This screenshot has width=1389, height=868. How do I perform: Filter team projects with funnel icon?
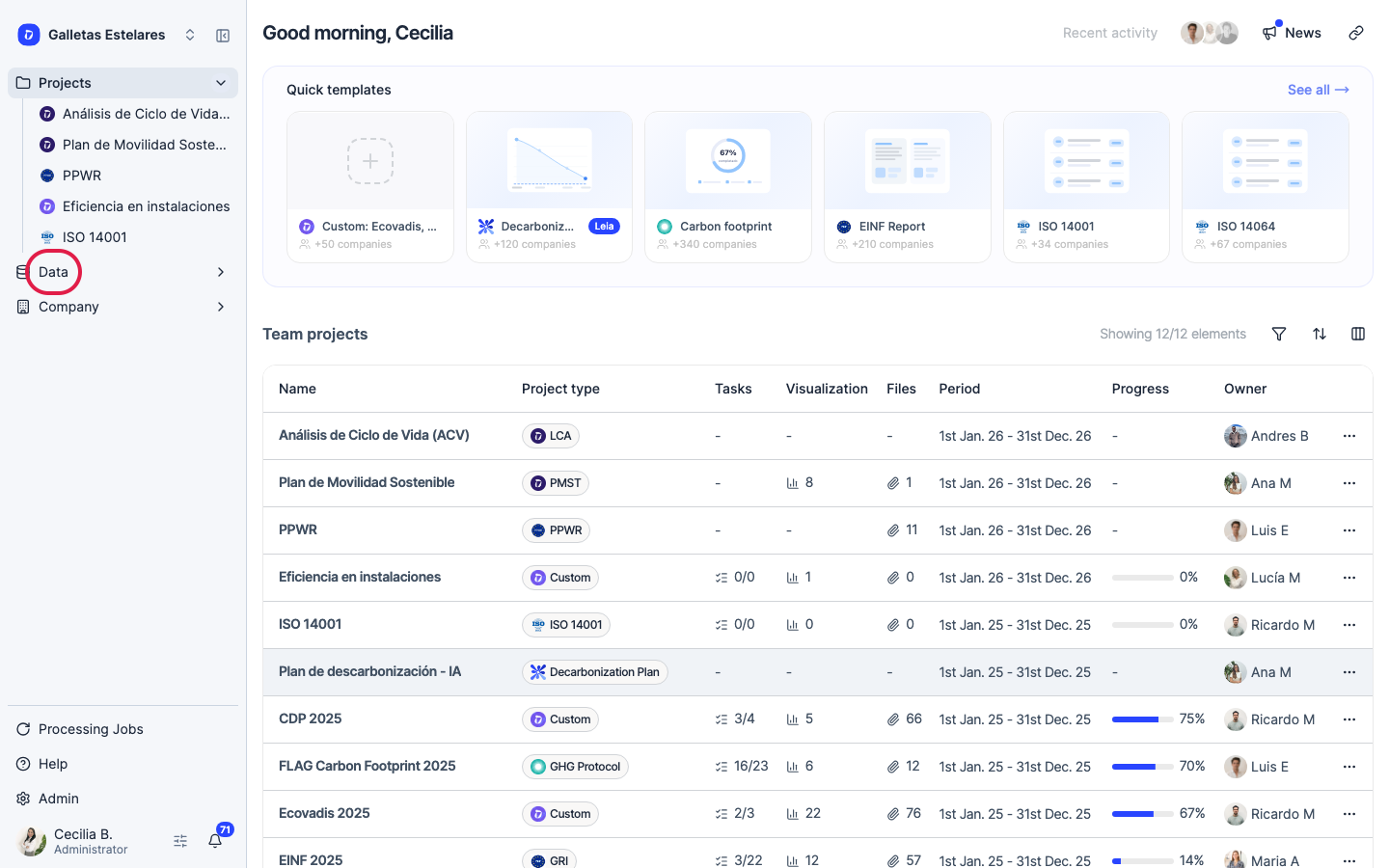[1279, 334]
